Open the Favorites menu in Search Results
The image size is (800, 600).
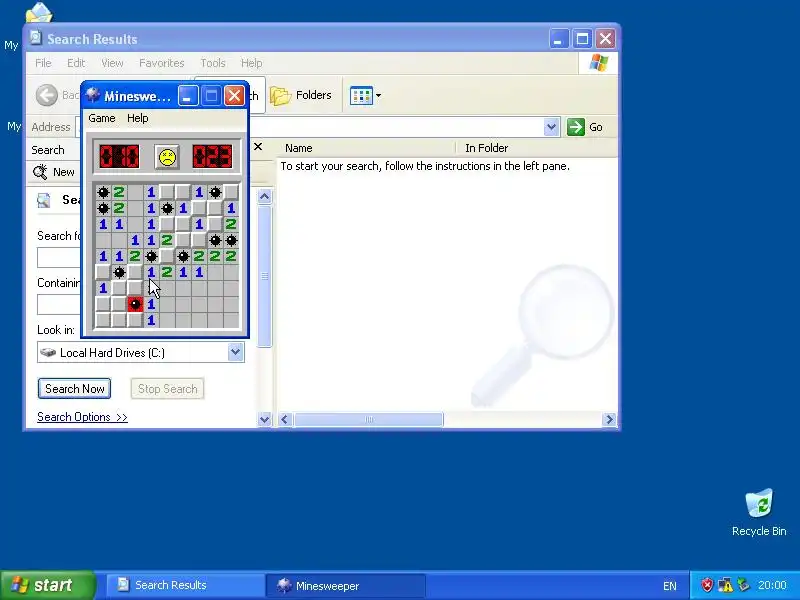click(x=162, y=63)
